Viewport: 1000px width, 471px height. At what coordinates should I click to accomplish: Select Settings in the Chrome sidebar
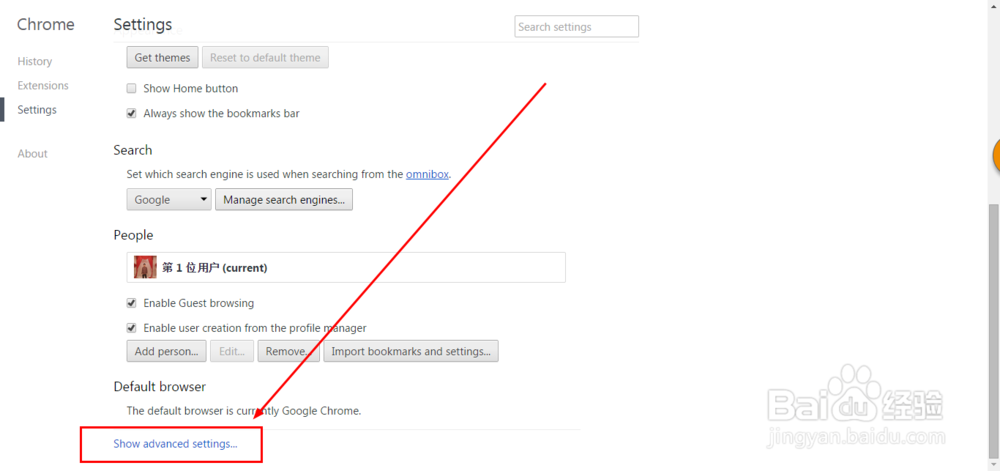click(x=37, y=110)
